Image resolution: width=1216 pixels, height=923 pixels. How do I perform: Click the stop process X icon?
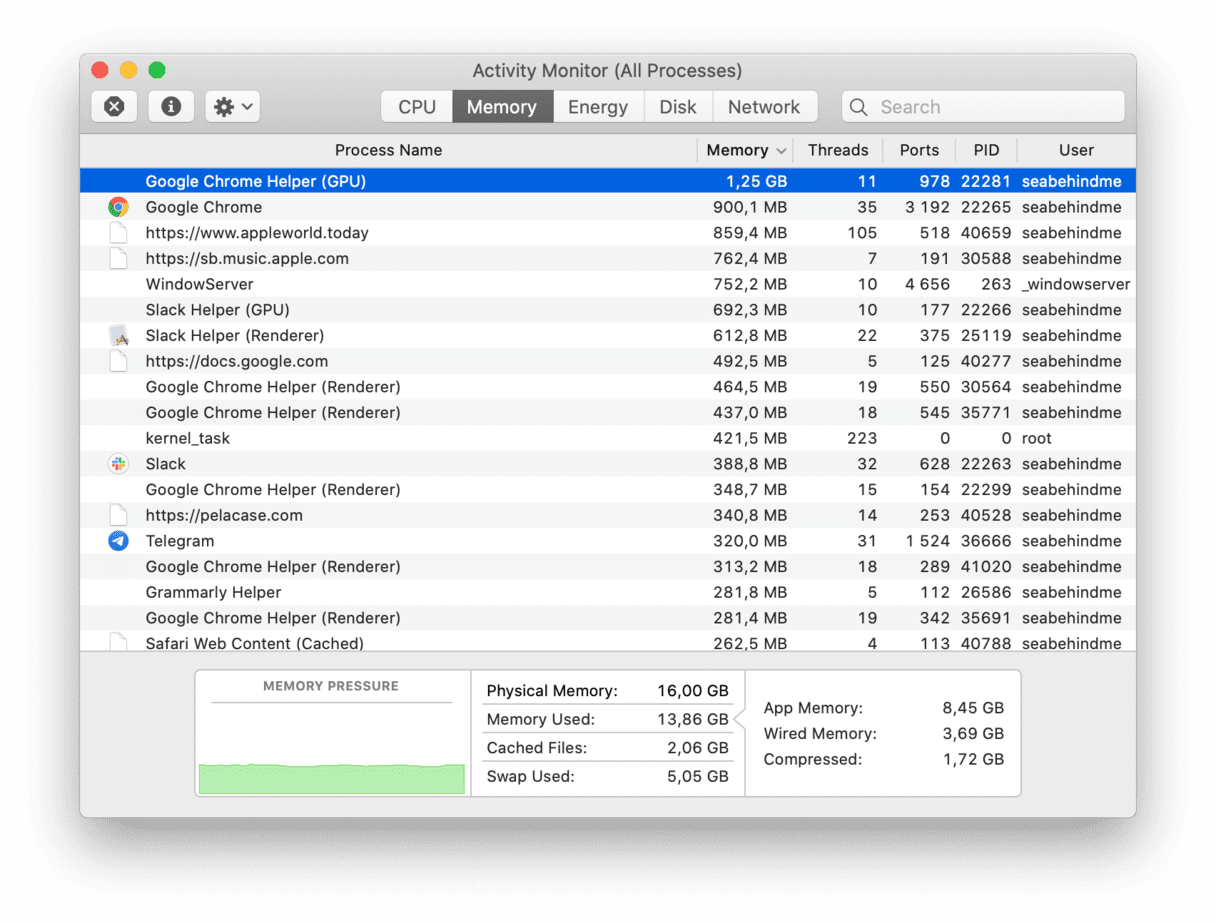pyautogui.click(x=114, y=106)
